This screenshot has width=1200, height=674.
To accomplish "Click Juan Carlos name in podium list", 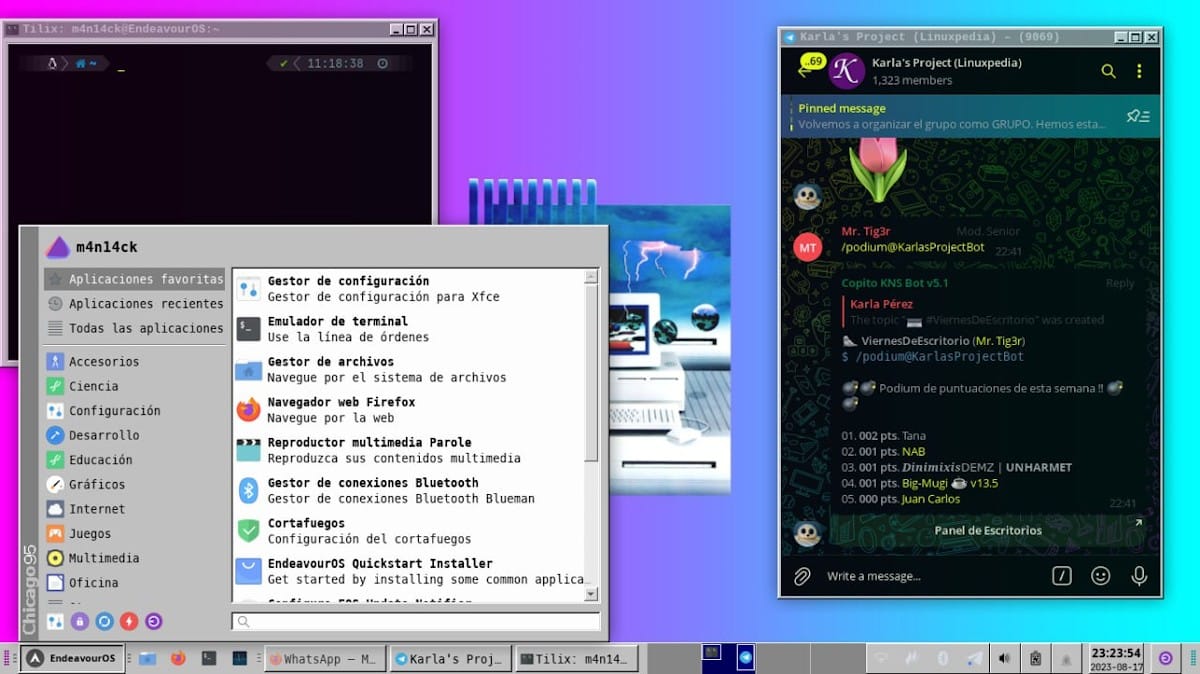I will point(930,499).
